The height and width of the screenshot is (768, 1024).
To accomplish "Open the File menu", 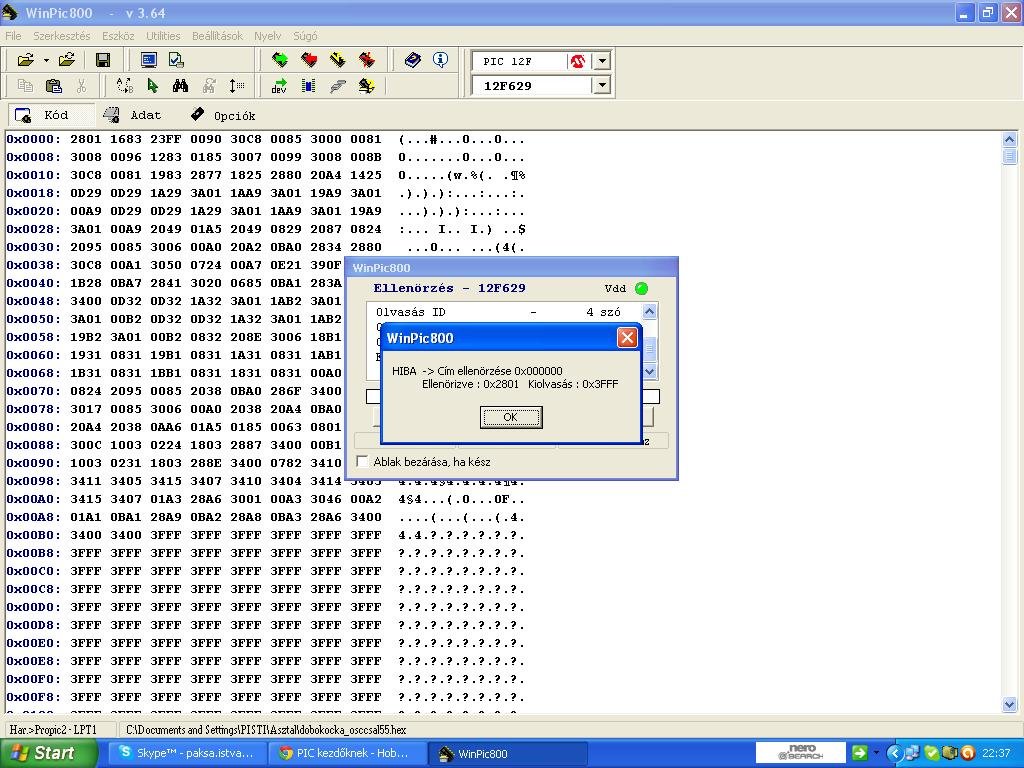I will [13, 36].
